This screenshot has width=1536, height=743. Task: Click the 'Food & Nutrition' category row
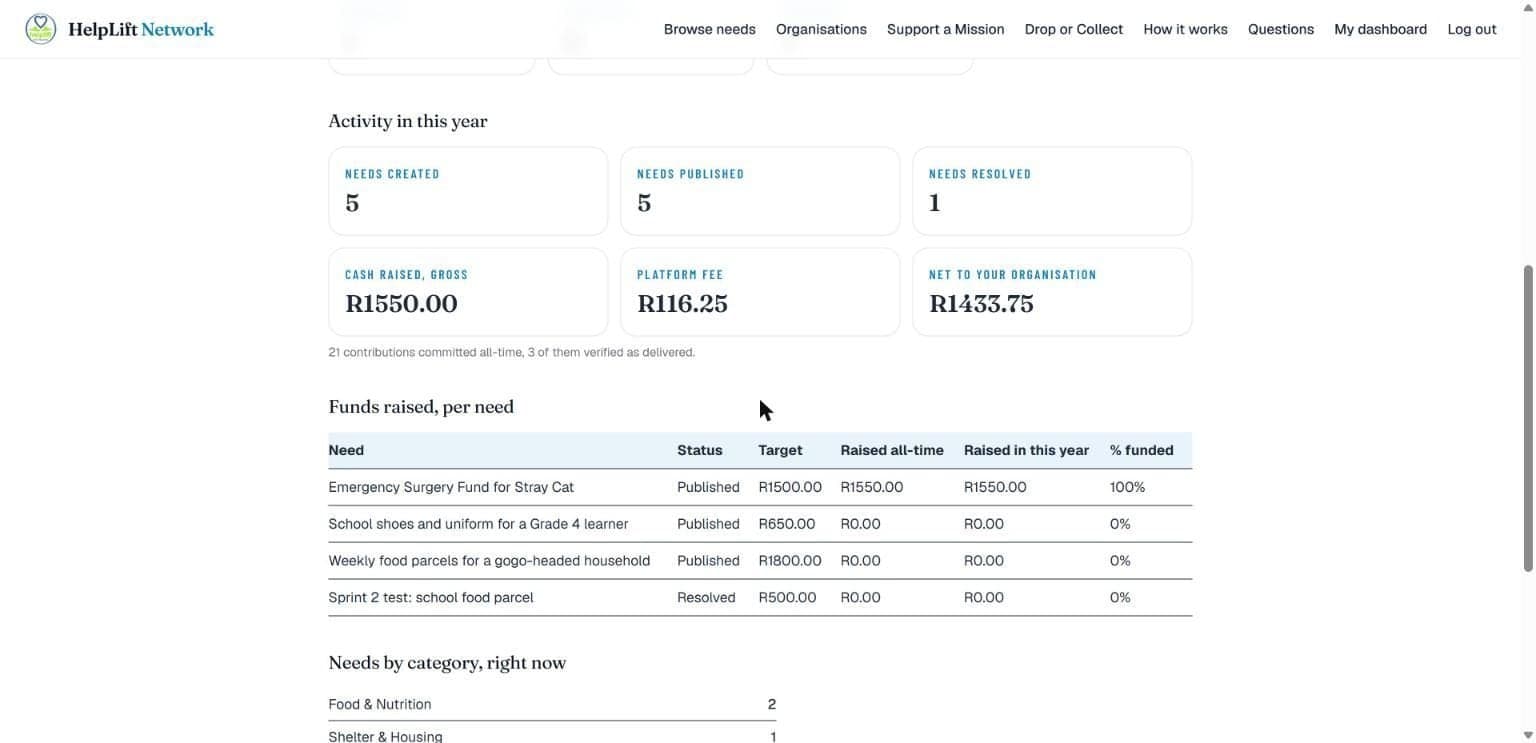pos(552,704)
